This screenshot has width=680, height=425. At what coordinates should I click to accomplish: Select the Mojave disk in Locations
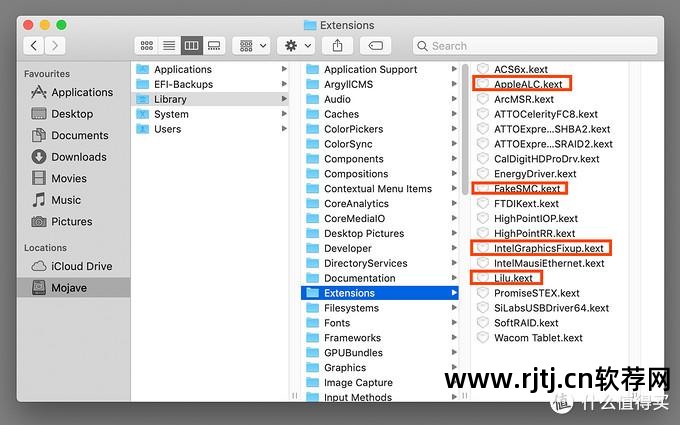74,288
